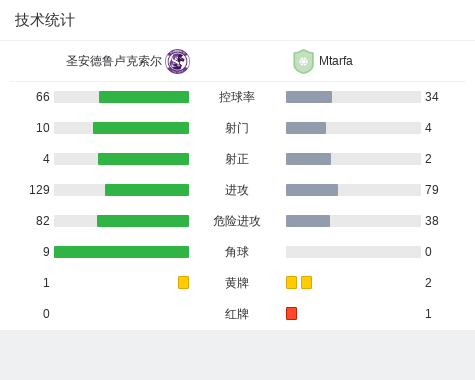Click the green 控球率 bar for home team
This screenshot has width=475, height=380.
144,97
